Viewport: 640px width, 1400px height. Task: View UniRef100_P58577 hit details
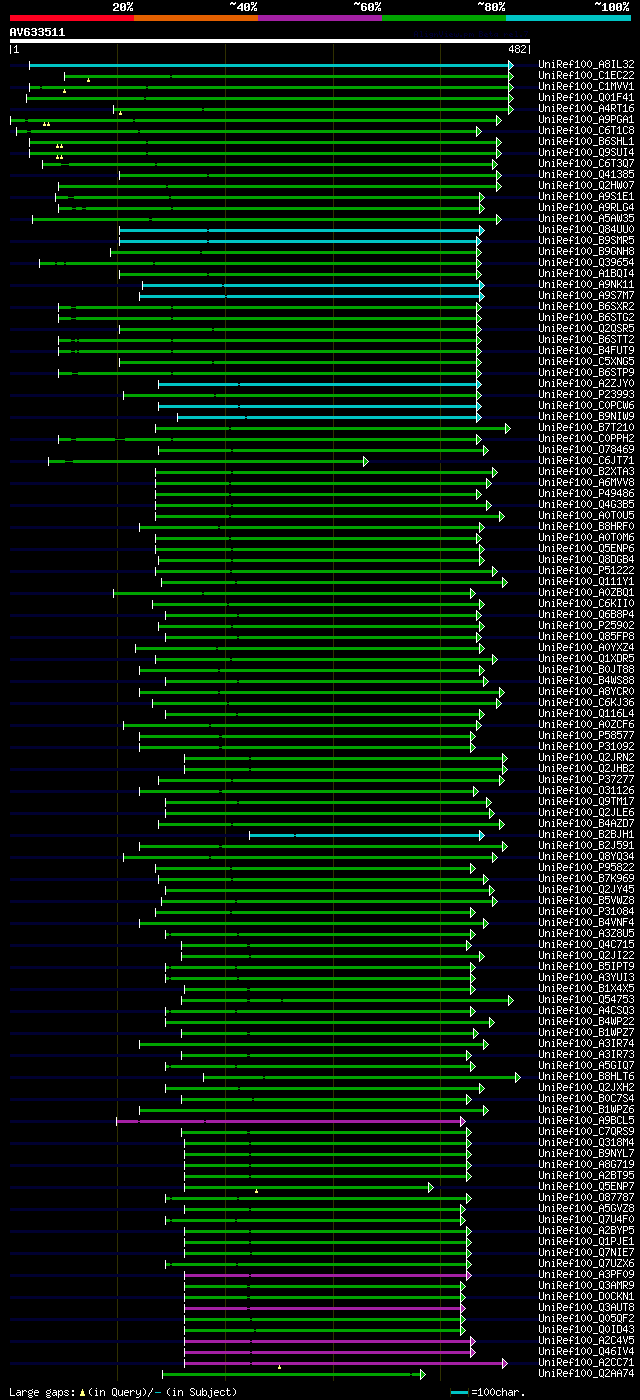(x=586, y=735)
